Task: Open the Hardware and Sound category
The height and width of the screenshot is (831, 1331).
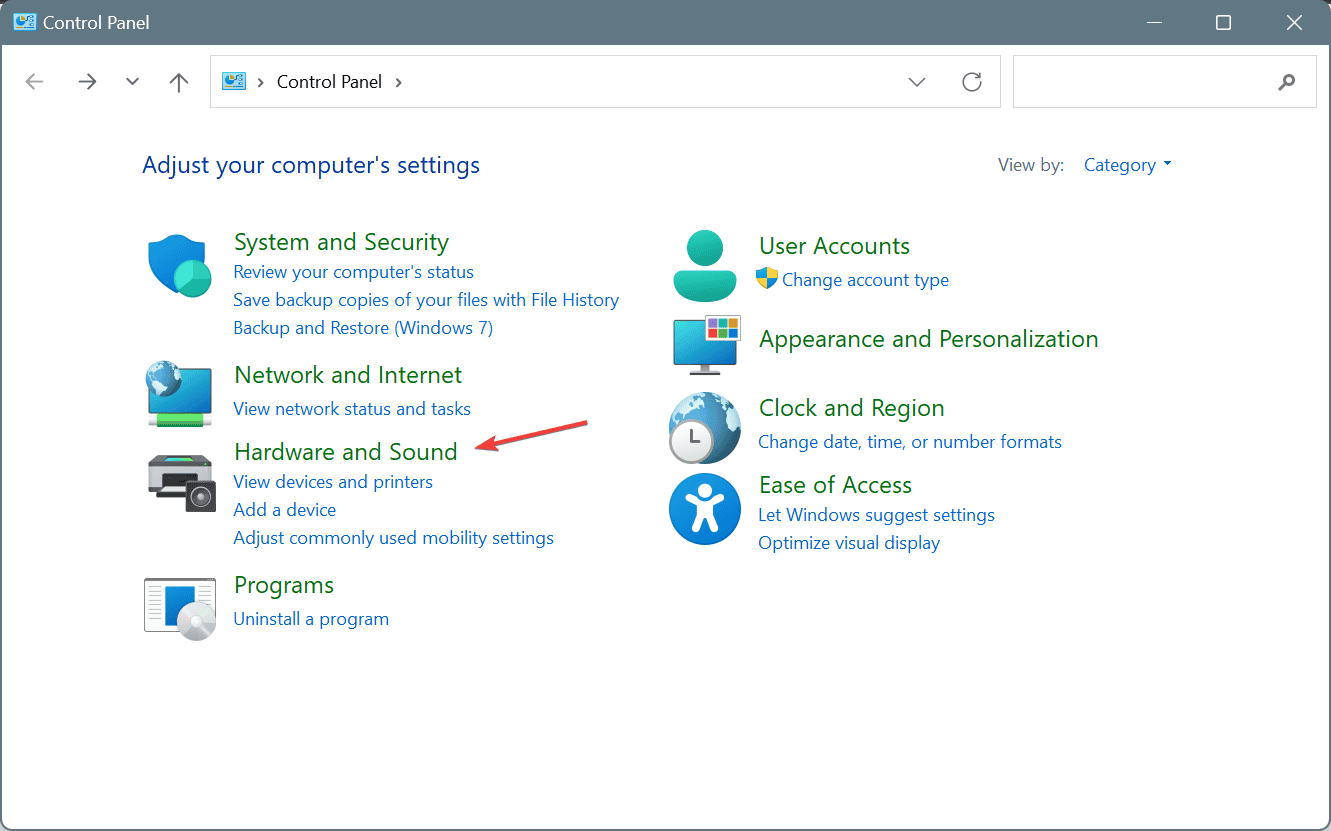Action: [346, 451]
